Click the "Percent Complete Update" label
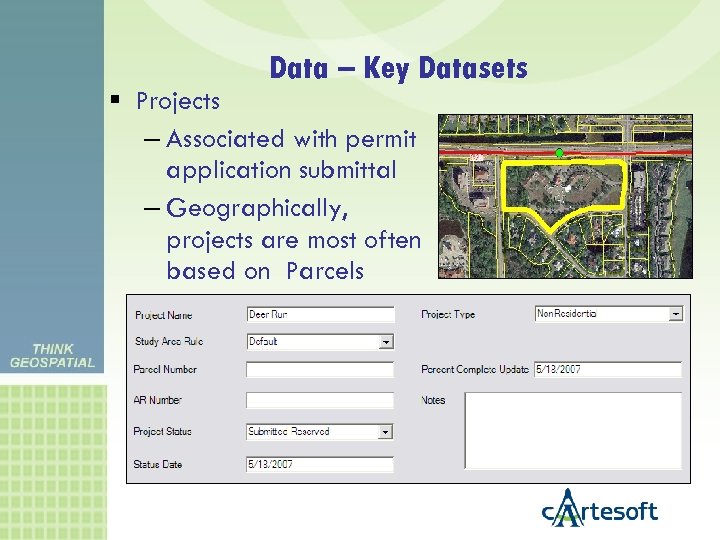 [475, 370]
